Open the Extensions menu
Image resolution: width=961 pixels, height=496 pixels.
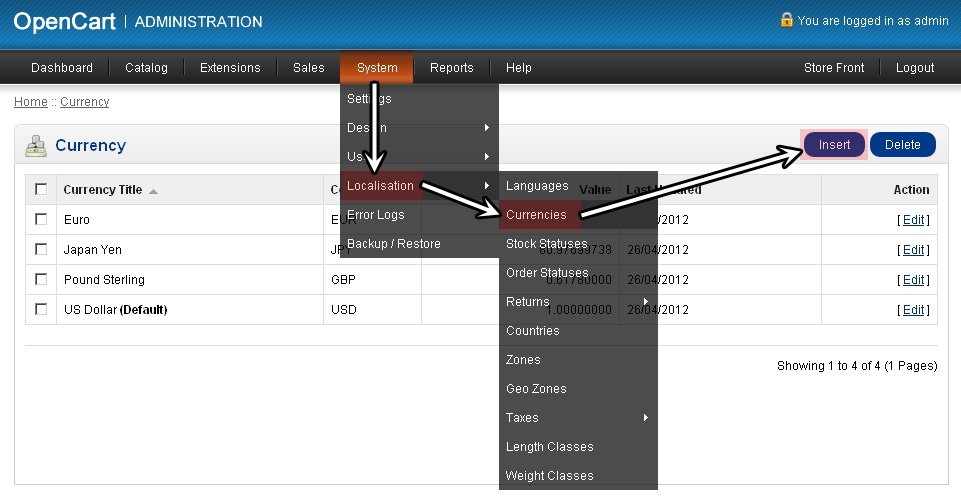pos(230,67)
